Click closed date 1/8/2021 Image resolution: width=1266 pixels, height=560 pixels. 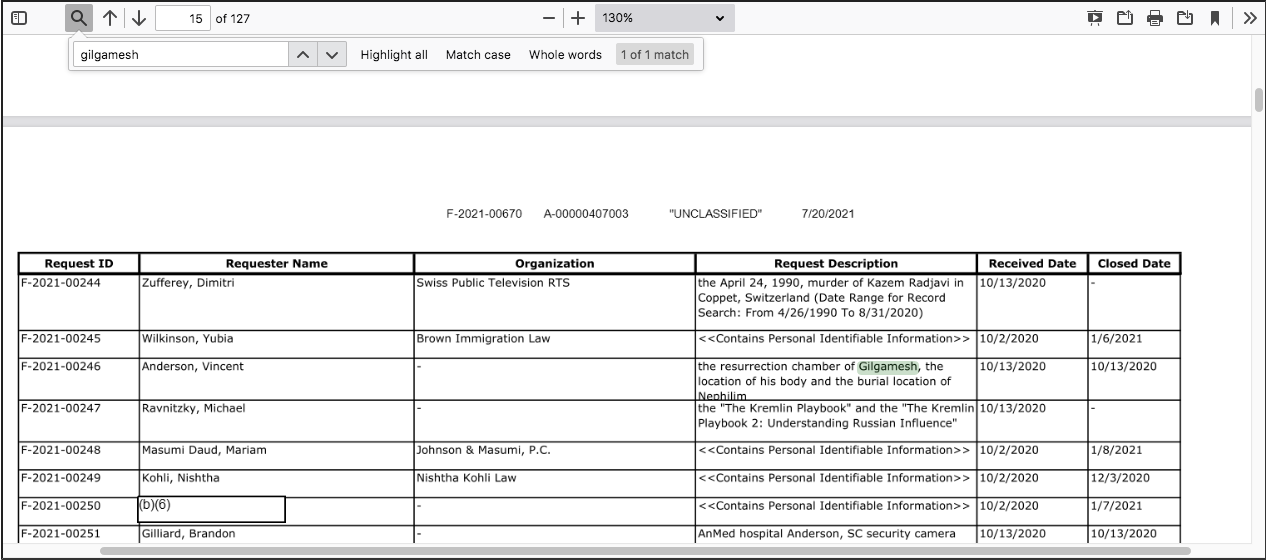(x=1116, y=450)
